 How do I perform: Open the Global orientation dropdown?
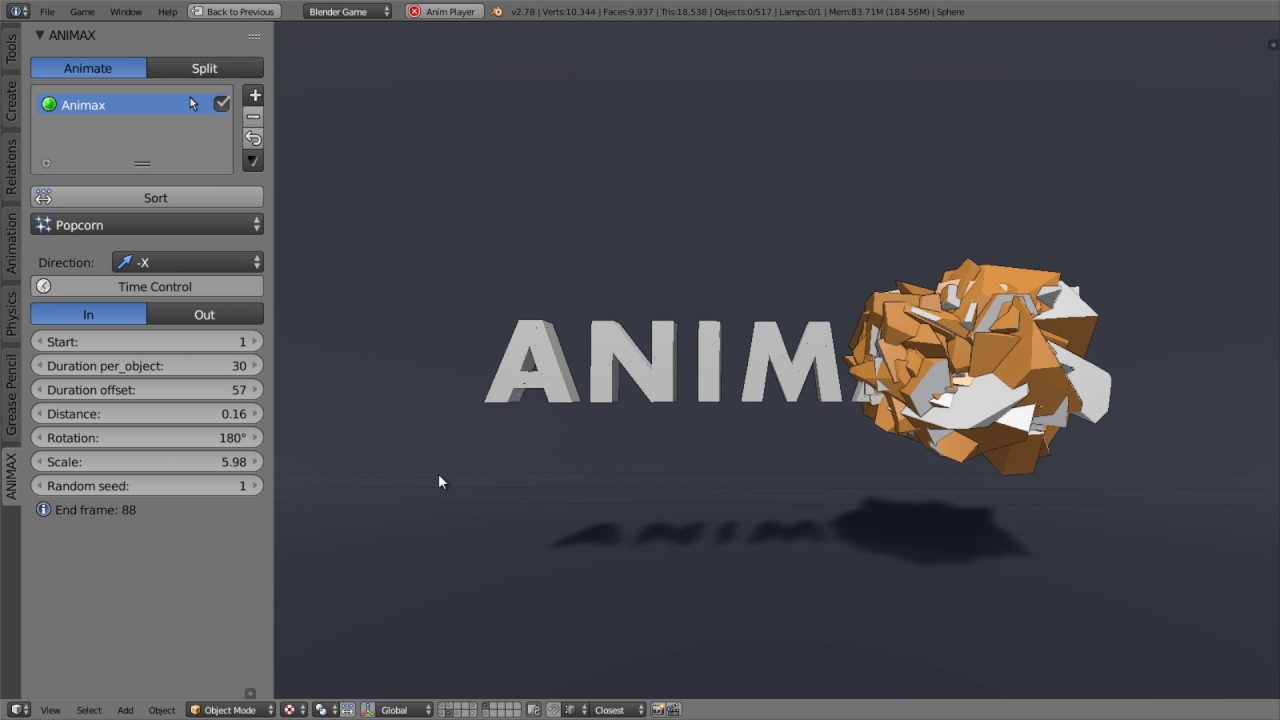tap(404, 710)
